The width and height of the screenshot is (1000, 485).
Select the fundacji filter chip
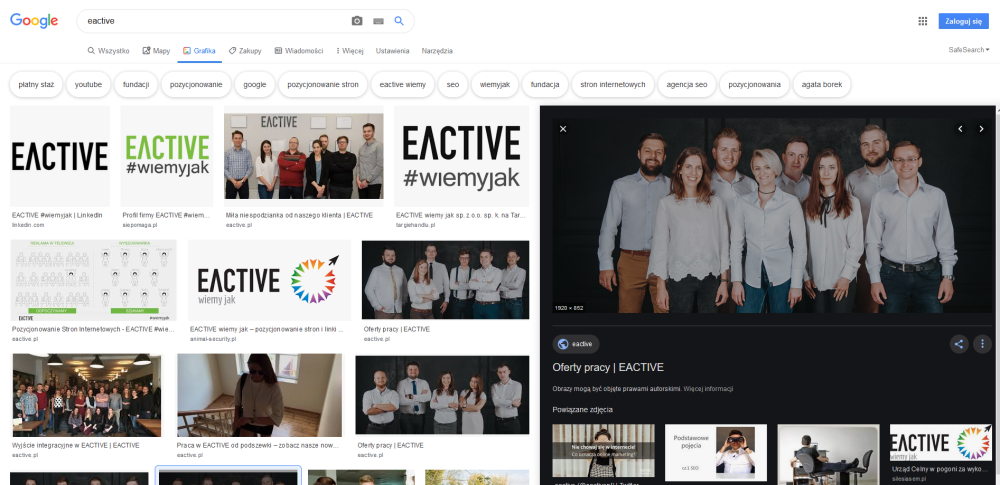[x=136, y=84]
